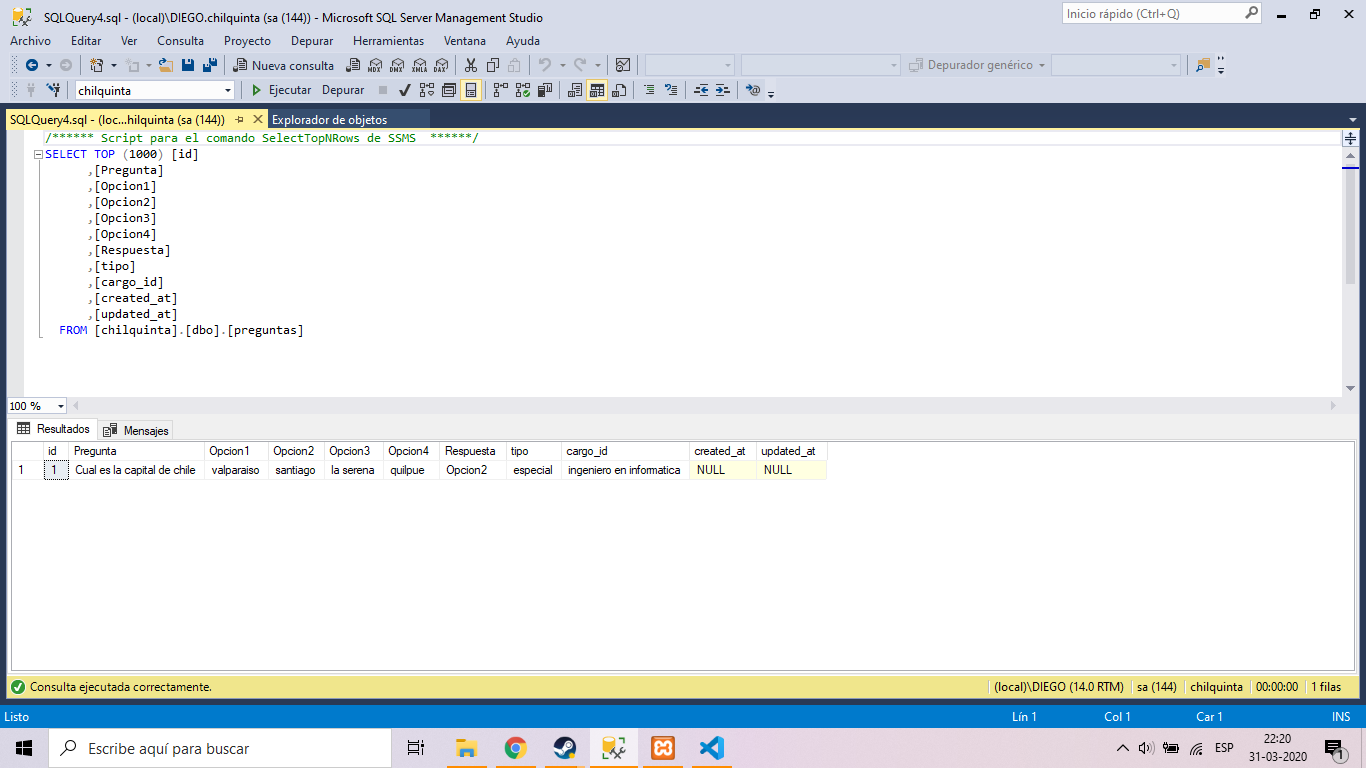Image resolution: width=1366 pixels, height=768 pixels.
Task: Uncomment the selected lines icon
Action: tap(671, 90)
